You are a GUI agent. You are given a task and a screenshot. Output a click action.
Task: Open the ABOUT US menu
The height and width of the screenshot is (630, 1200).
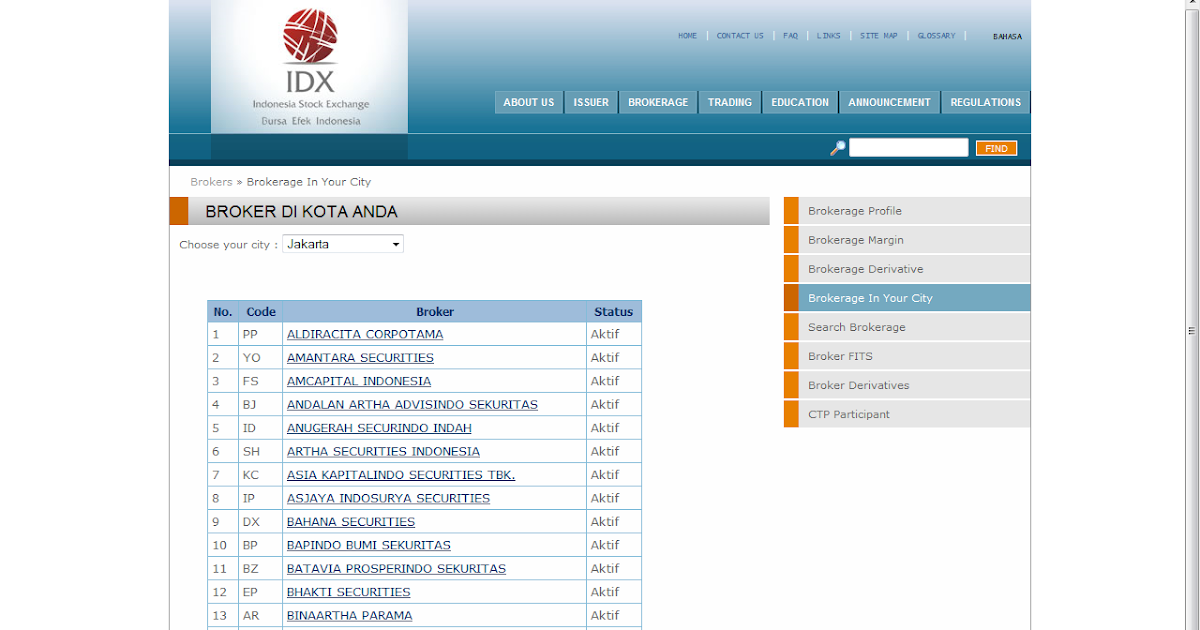tap(529, 102)
